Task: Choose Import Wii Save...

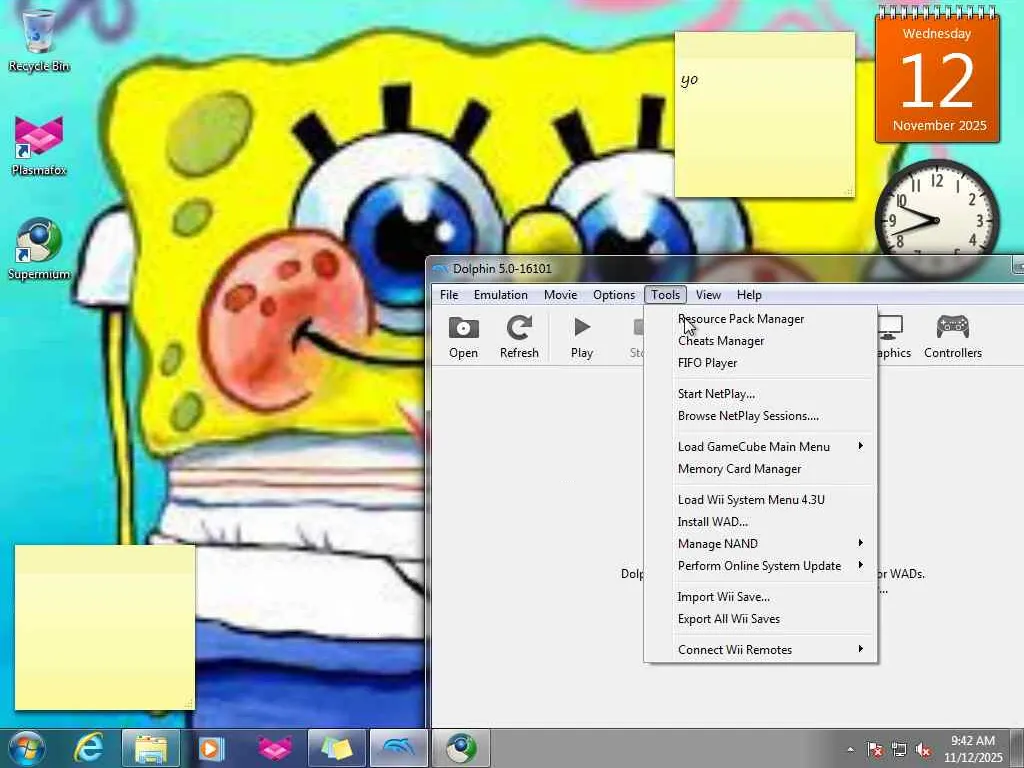Action: pyautogui.click(x=760, y=597)
